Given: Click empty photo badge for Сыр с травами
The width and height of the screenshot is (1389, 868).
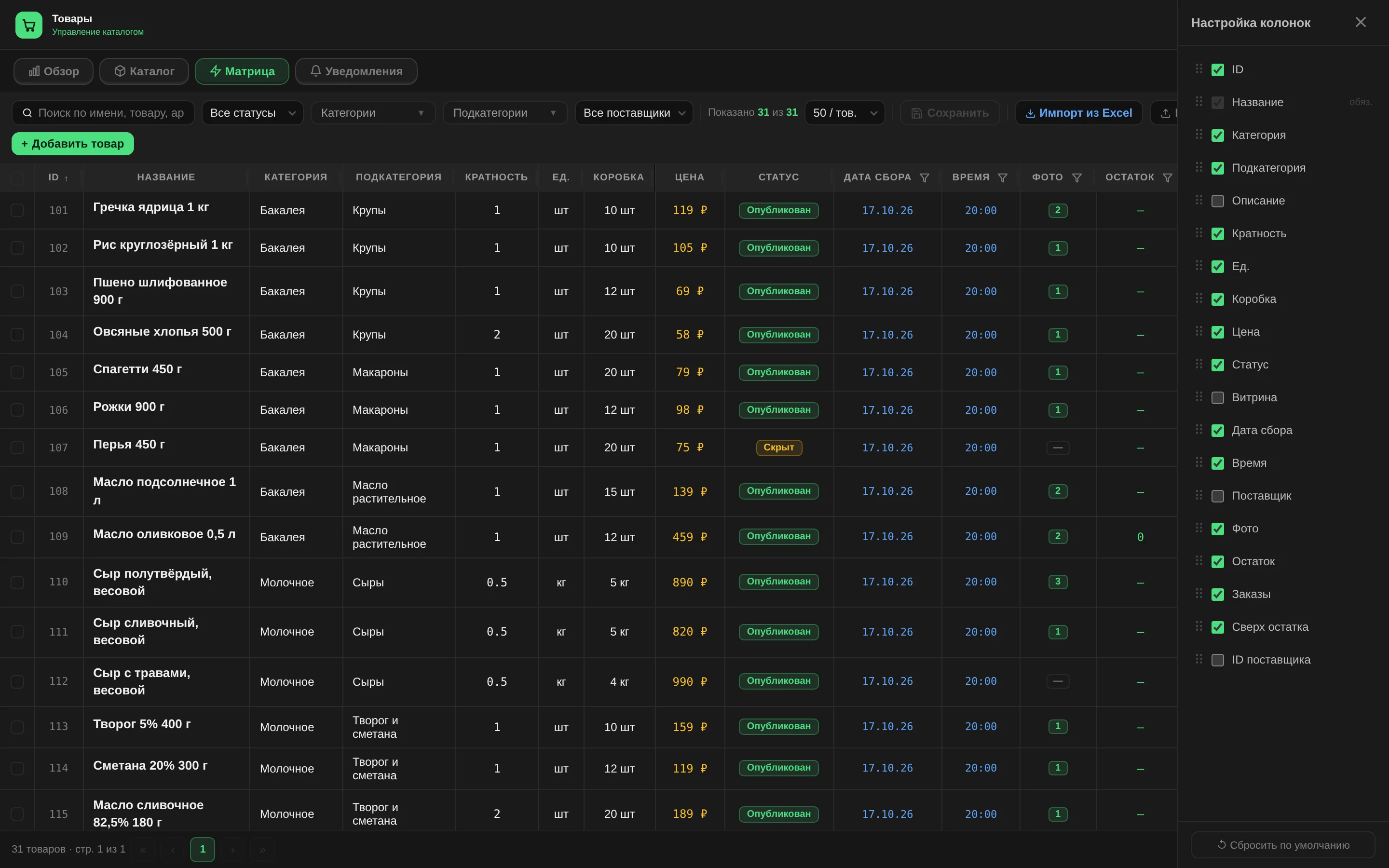Looking at the screenshot, I should (x=1057, y=681).
